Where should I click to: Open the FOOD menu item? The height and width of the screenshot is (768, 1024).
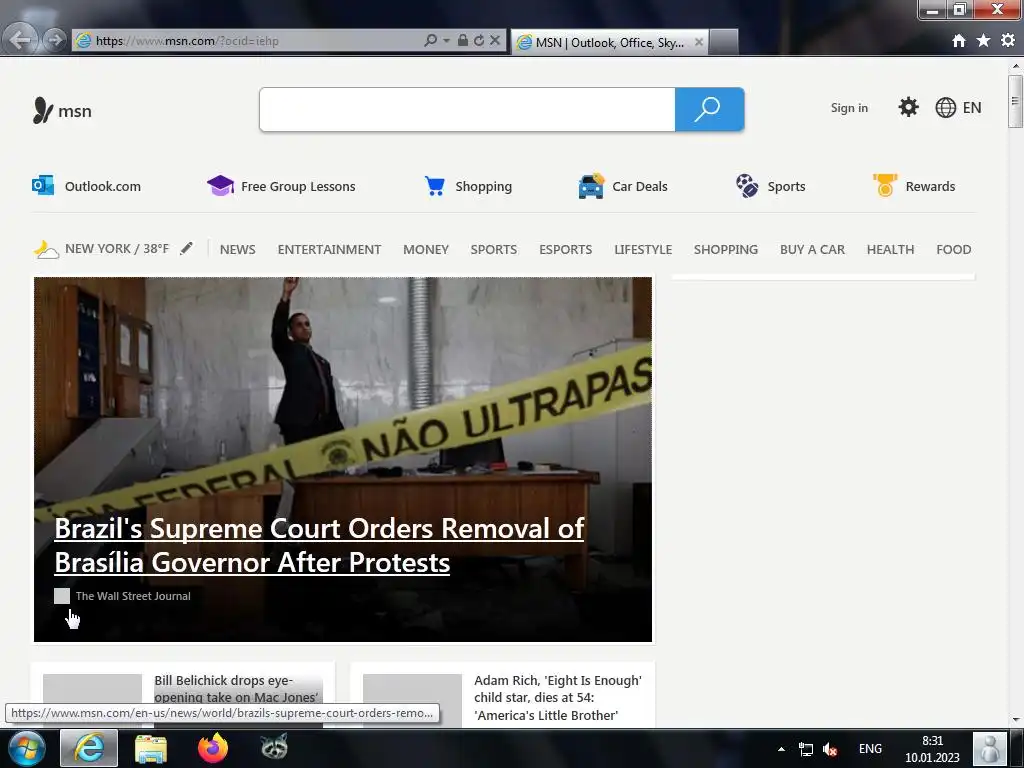(x=953, y=249)
